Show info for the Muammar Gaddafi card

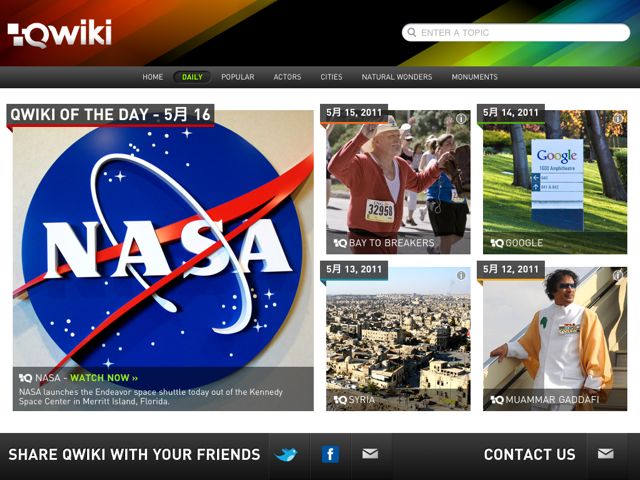[x=618, y=276]
